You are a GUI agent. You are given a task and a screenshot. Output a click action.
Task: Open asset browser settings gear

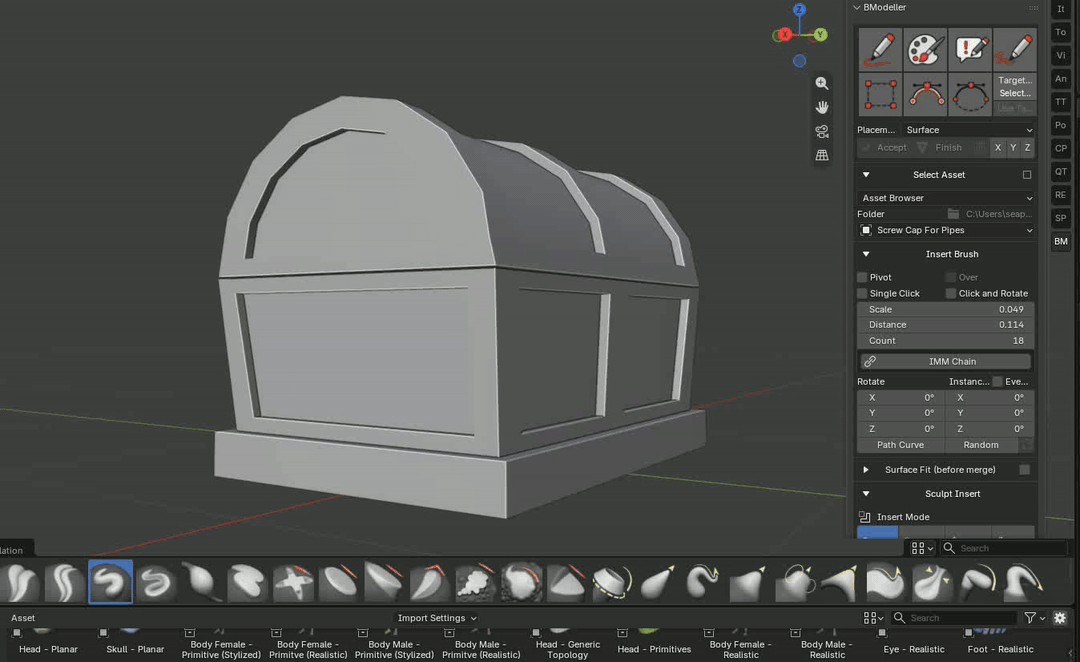click(x=1059, y=618)
